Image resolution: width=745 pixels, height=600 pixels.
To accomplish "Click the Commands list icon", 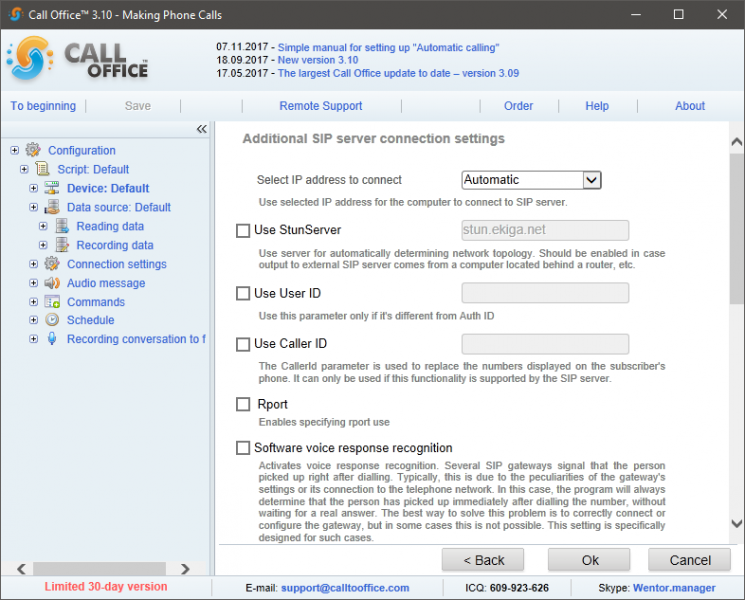I will click(x=52, y=302).
